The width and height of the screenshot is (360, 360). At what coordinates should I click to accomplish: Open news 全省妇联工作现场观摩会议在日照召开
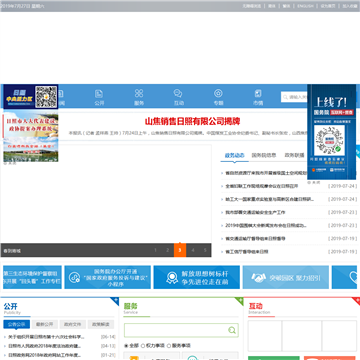pyautogui.click(x=262, y=186)
